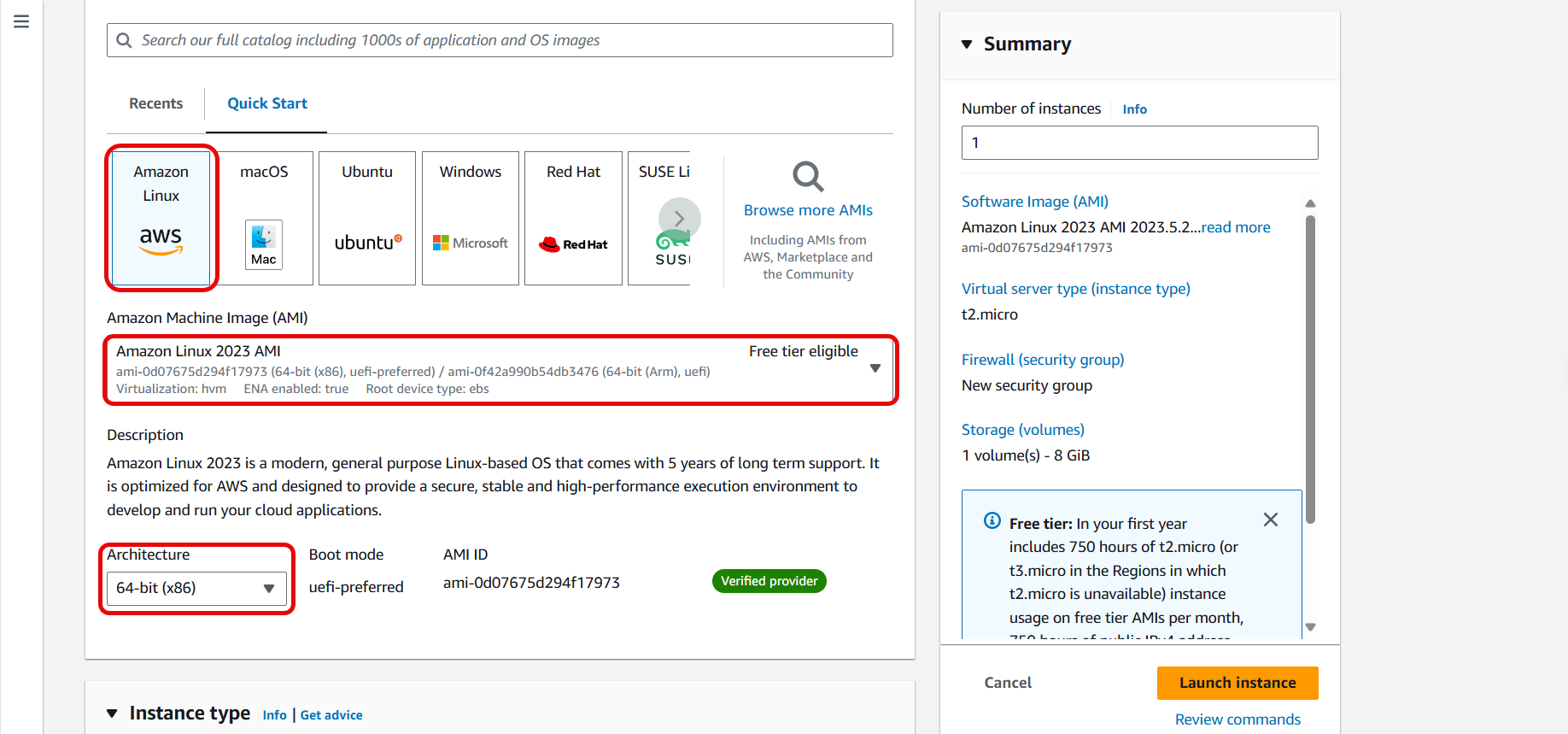Screen dimensions: 1568x734
Task: Click the Browse more AMIs magnifier icon
Action: pos(808,177)
